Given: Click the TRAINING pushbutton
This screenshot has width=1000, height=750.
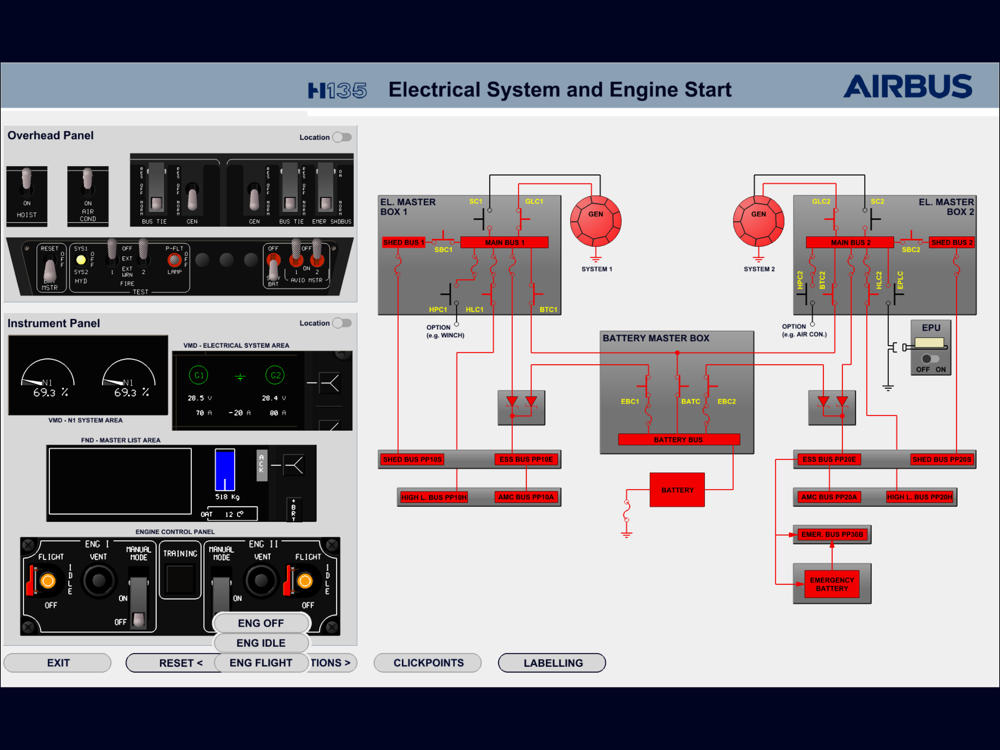Looking at the screenshot, I should pos(180,579).
